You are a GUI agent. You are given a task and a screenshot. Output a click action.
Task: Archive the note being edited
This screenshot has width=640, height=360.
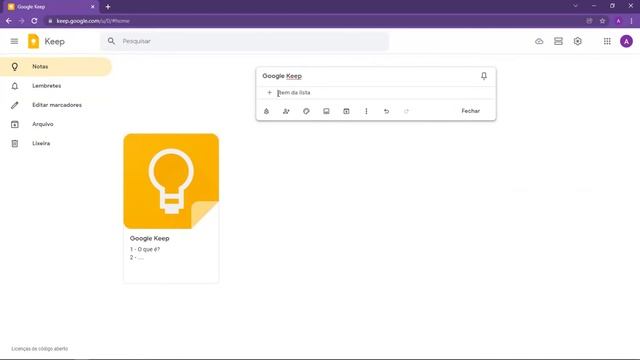[x=346, y=111]
